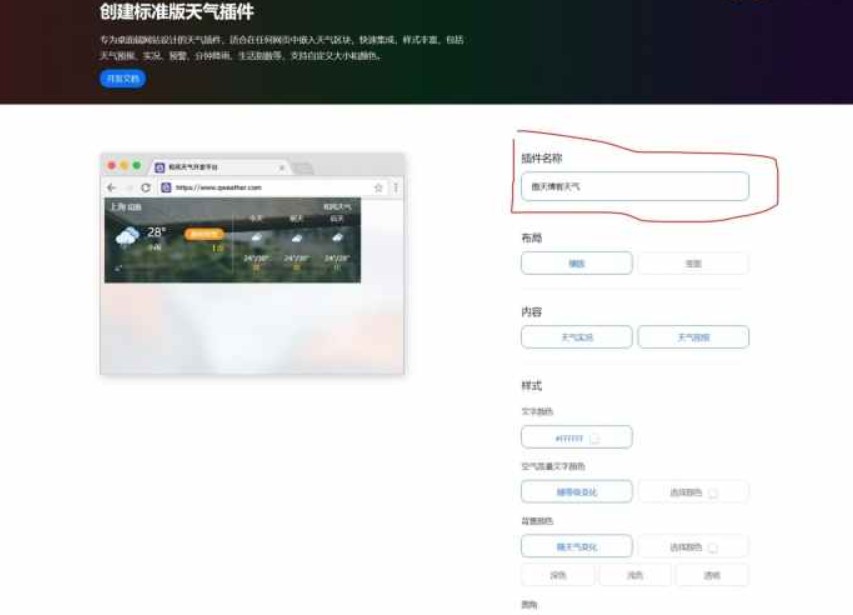Choose 选择颜色 under 背景颜色
Image resolution: width=853 pixels, height=615 pixels.
pyautogui.click(x=693, y=546)
